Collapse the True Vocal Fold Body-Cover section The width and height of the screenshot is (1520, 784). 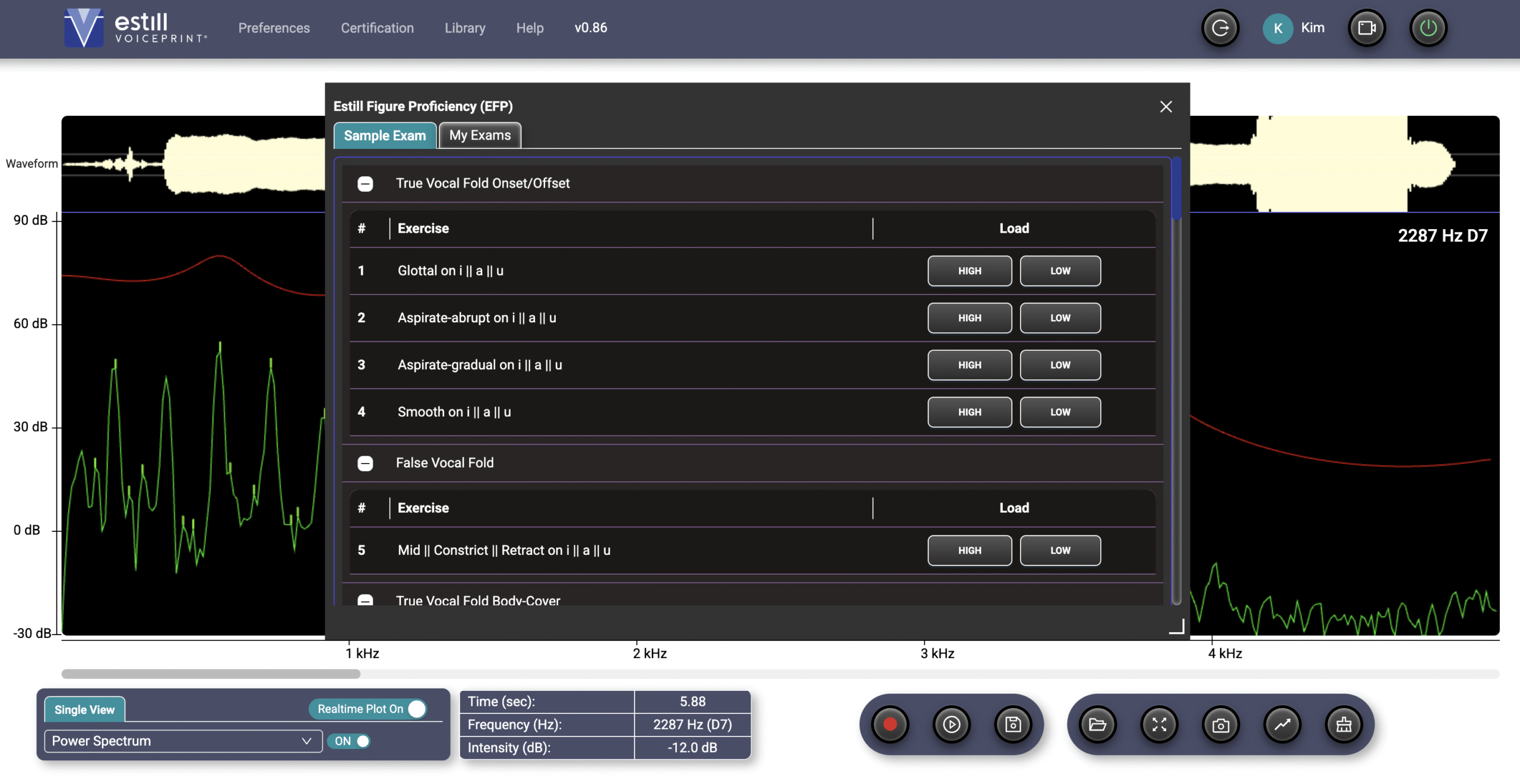365,600
